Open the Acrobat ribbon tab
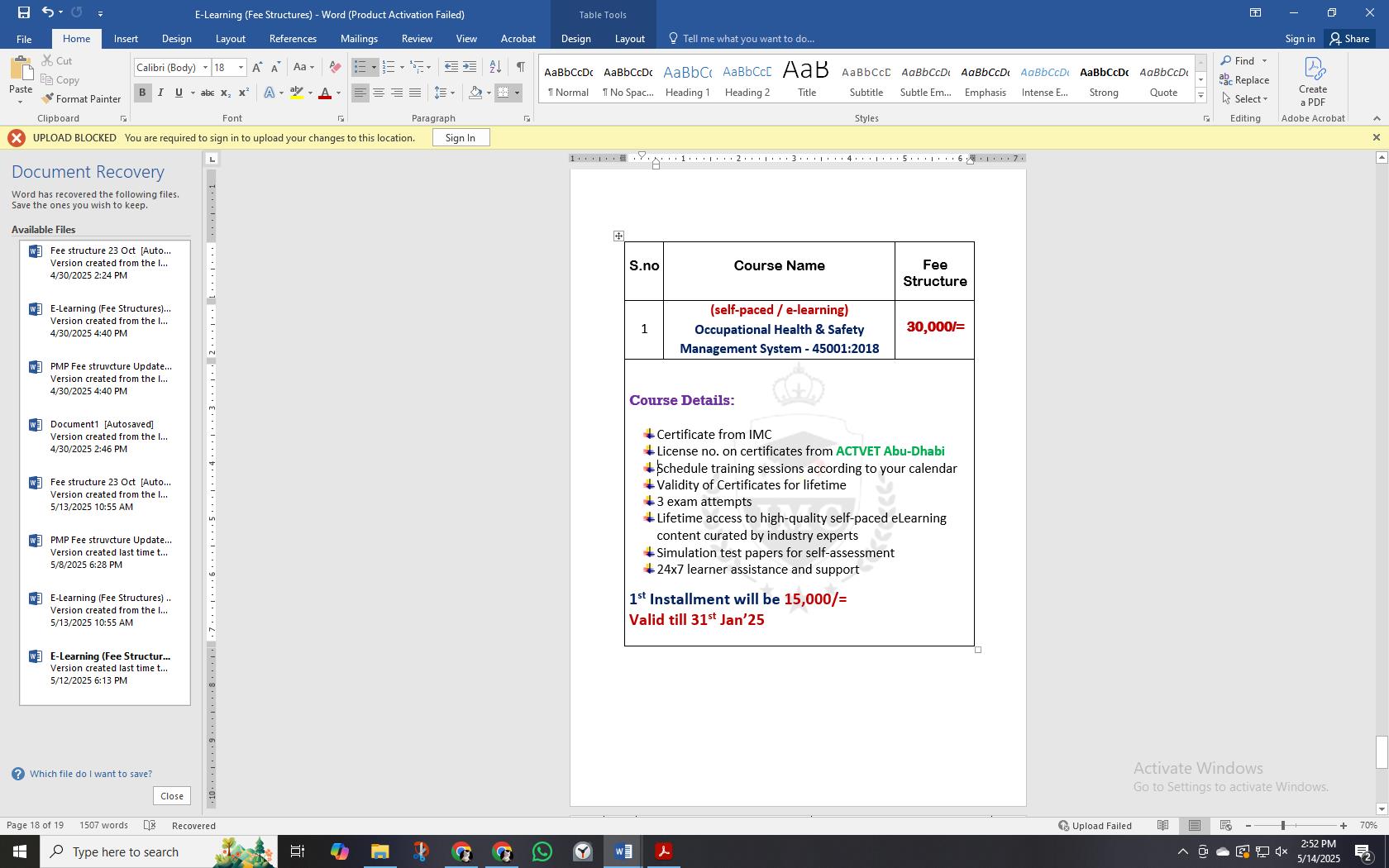Viewport: 1389px width, 868px height. click(518, 39)
